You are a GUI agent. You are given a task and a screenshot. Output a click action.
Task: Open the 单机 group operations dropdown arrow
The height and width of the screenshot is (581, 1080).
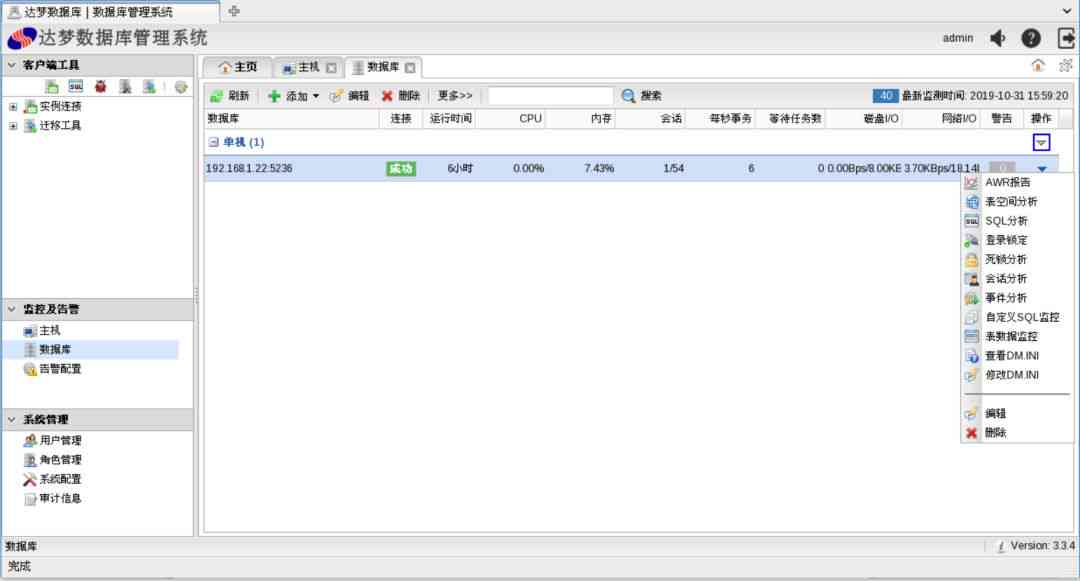pos(1041,142)
